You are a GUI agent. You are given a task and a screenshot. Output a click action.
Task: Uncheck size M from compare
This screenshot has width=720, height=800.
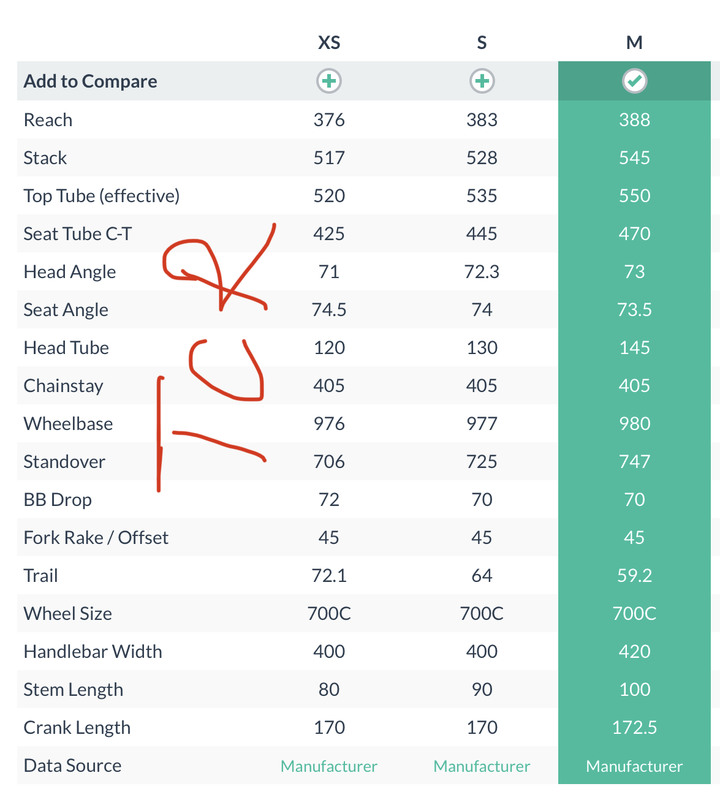(x=634, y=81)
